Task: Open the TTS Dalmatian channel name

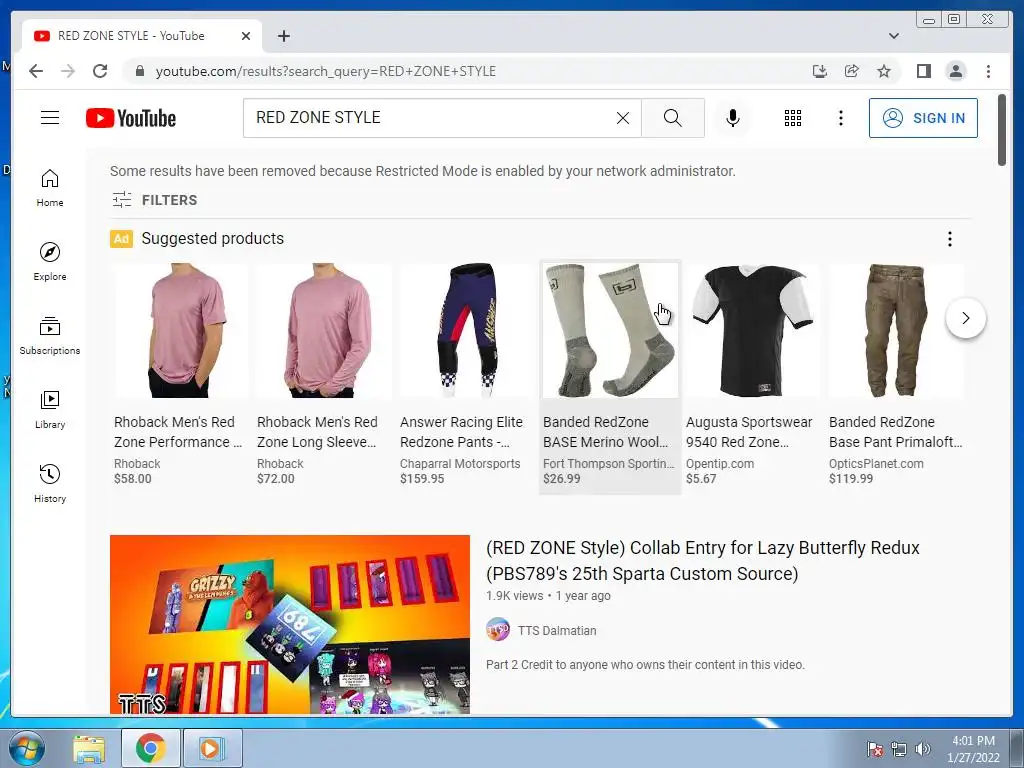Action: [x=556, y=630]
